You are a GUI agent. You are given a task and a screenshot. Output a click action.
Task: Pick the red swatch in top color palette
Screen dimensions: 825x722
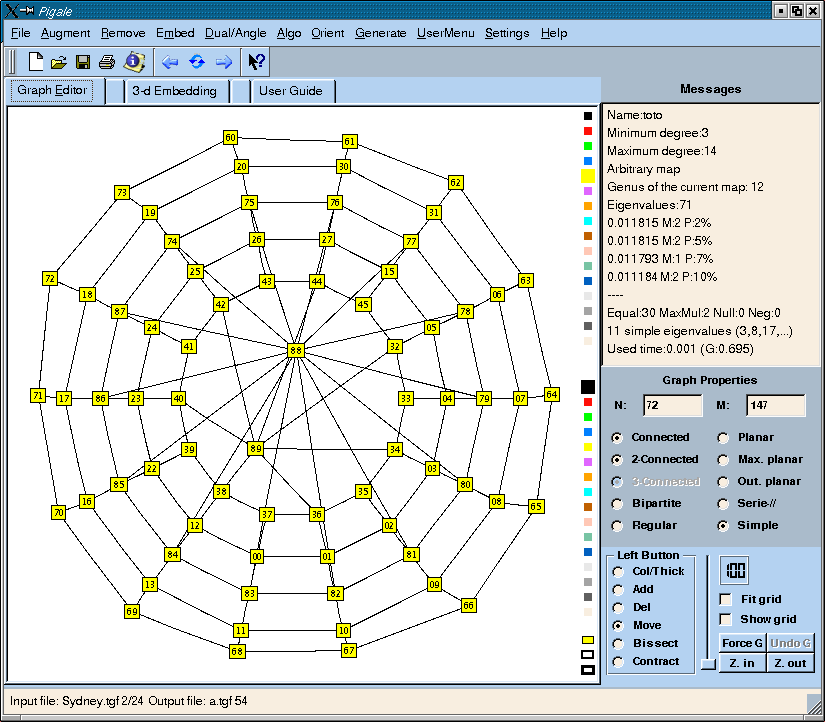[588, 131]
